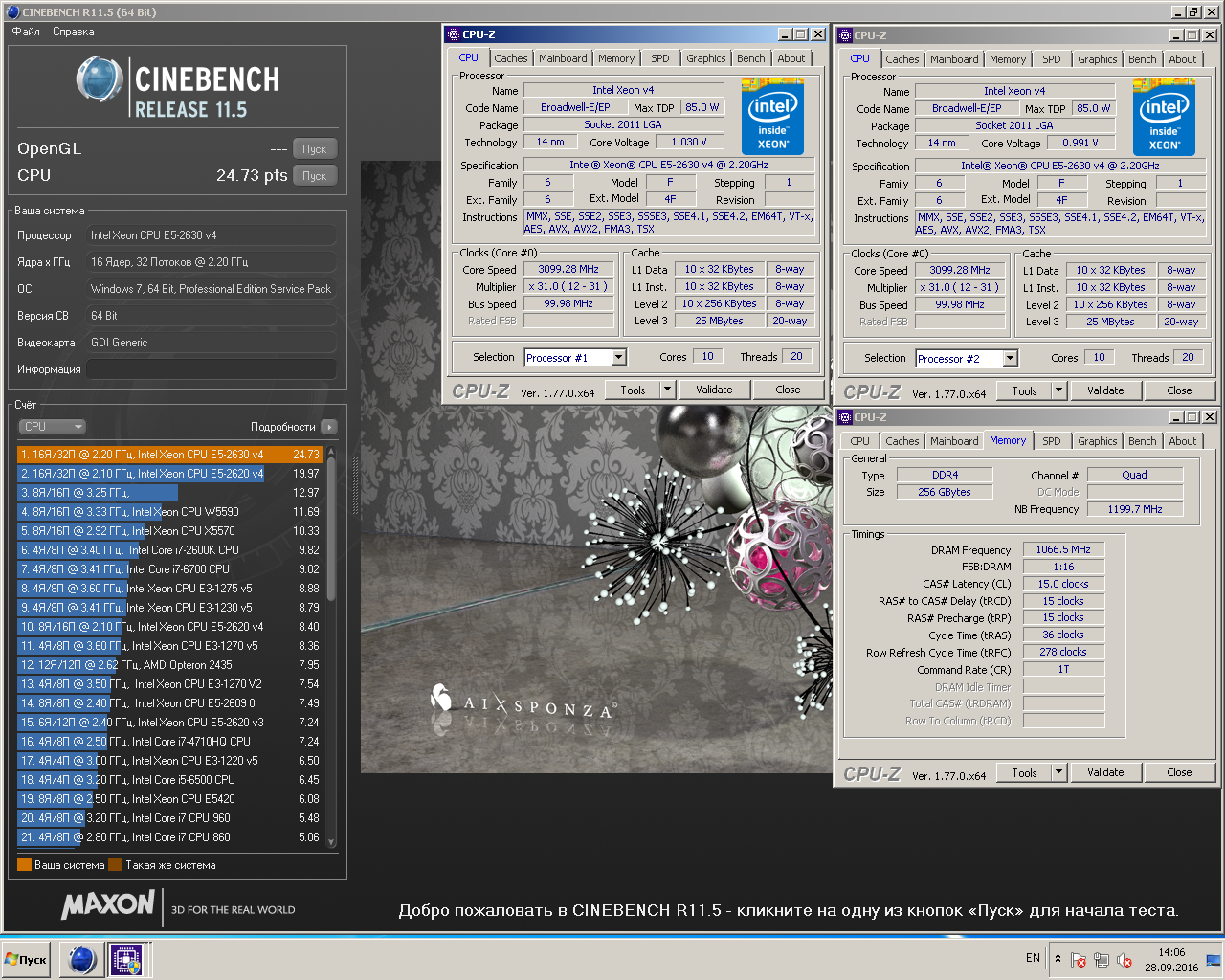This screenshot has width=1225, height=980.
Task: Select rank 12 AMD Opteron 2435 result
Action: coord(170,665)
